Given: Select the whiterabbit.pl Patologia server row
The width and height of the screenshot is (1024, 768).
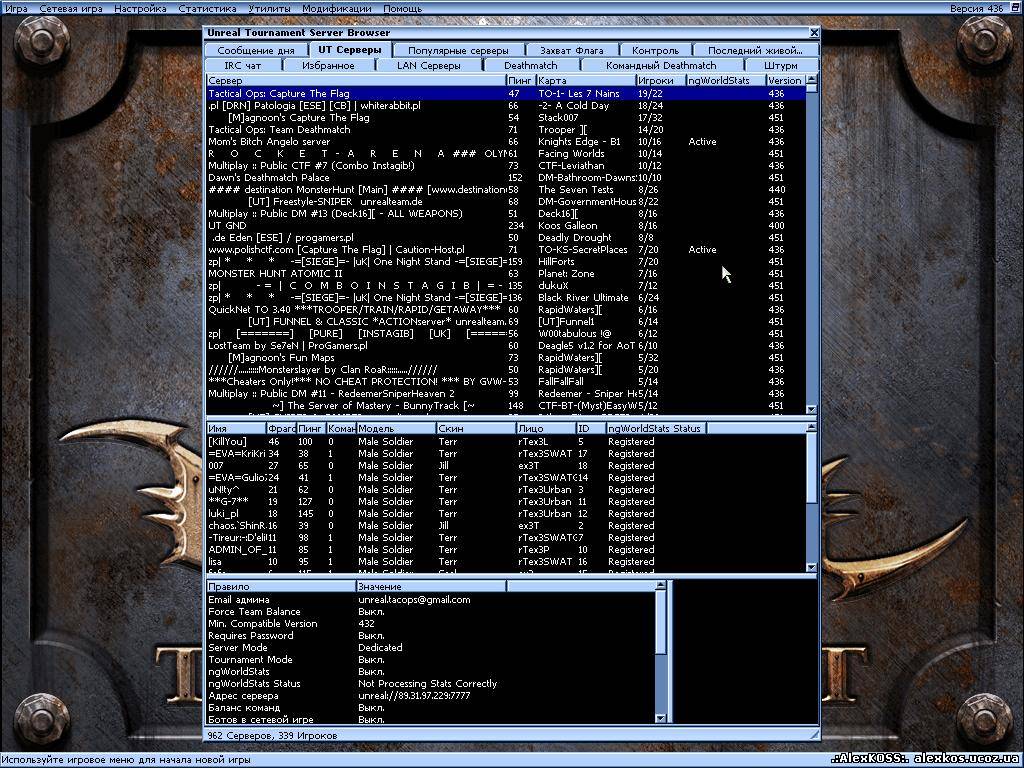Looking at the screenshot, I should [x=506, y=105].
